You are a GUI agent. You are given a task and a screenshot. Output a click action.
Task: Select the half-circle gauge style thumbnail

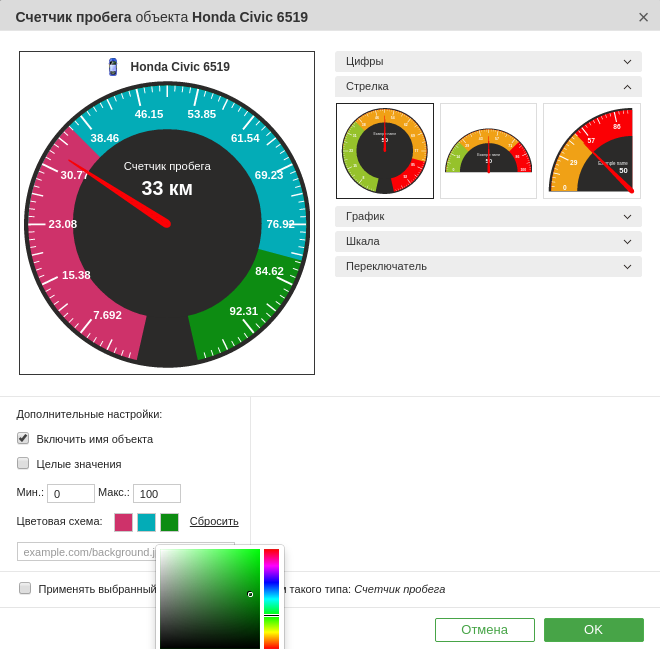pyautogui.click(x=488, y=151)
